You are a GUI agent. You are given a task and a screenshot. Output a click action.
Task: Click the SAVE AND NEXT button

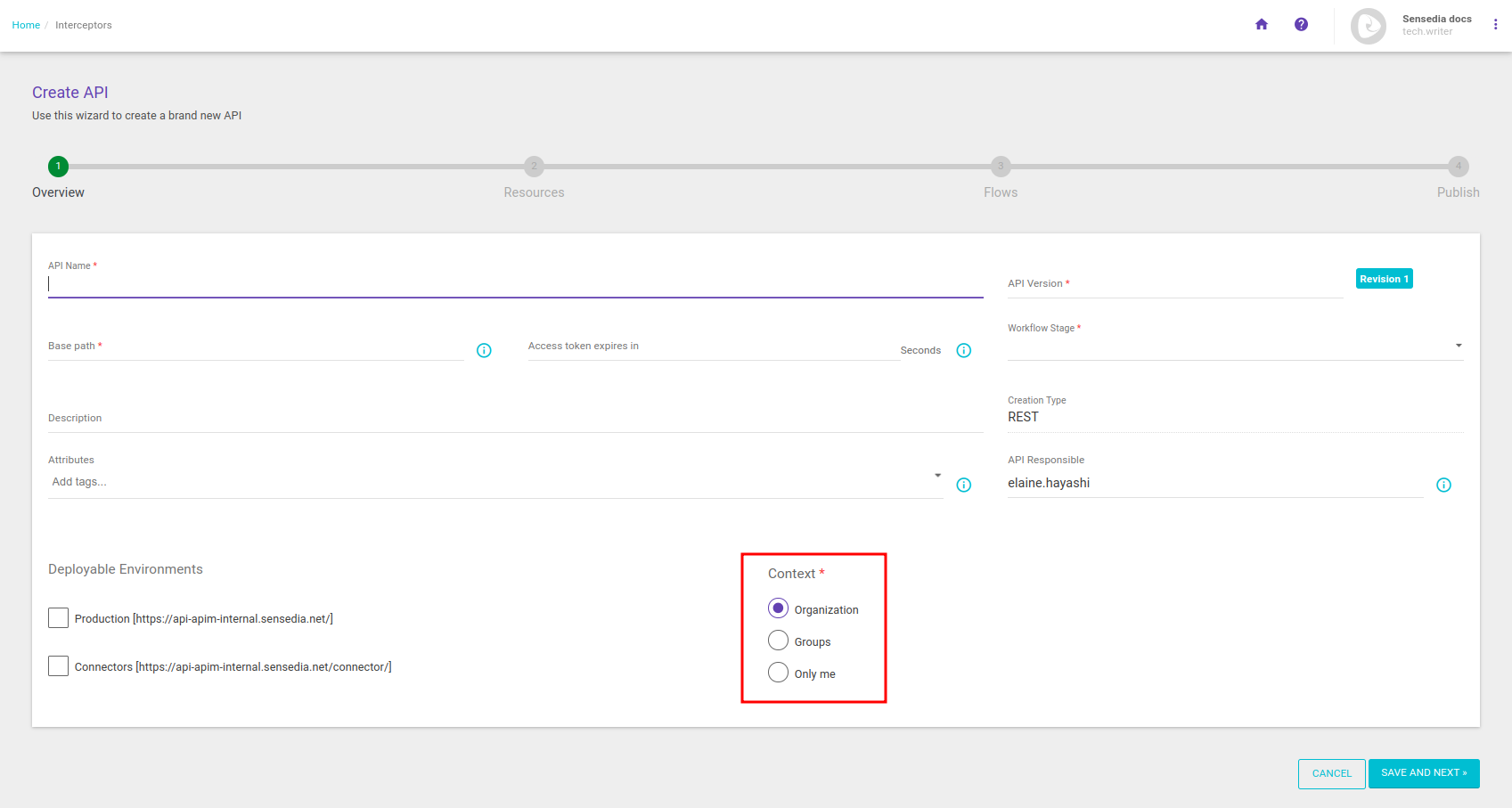1423,773
